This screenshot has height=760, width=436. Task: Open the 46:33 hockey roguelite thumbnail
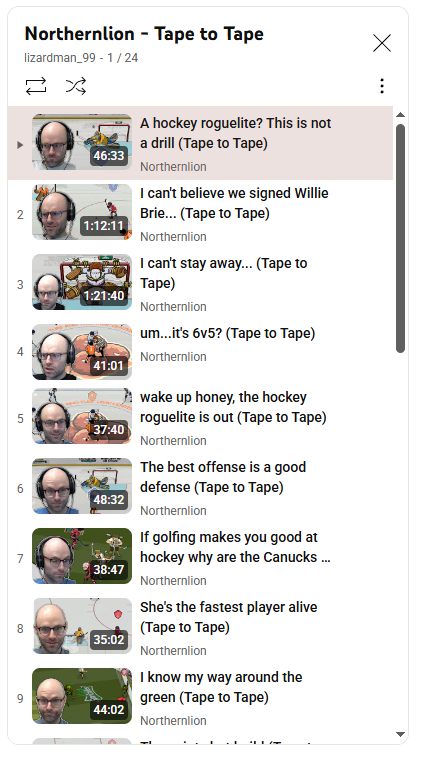point(82,142)
